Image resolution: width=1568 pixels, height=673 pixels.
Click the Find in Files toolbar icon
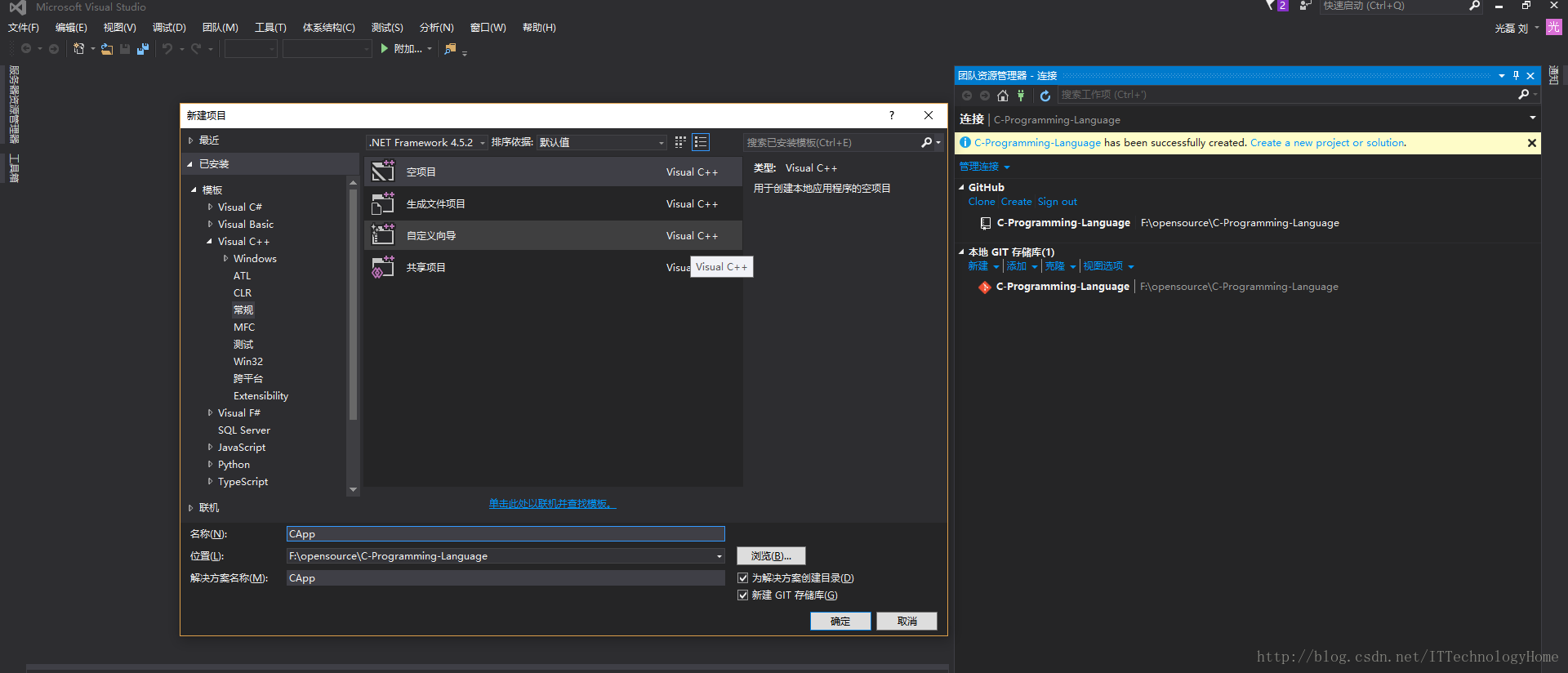pyautogui.click(x=450, y=49)
